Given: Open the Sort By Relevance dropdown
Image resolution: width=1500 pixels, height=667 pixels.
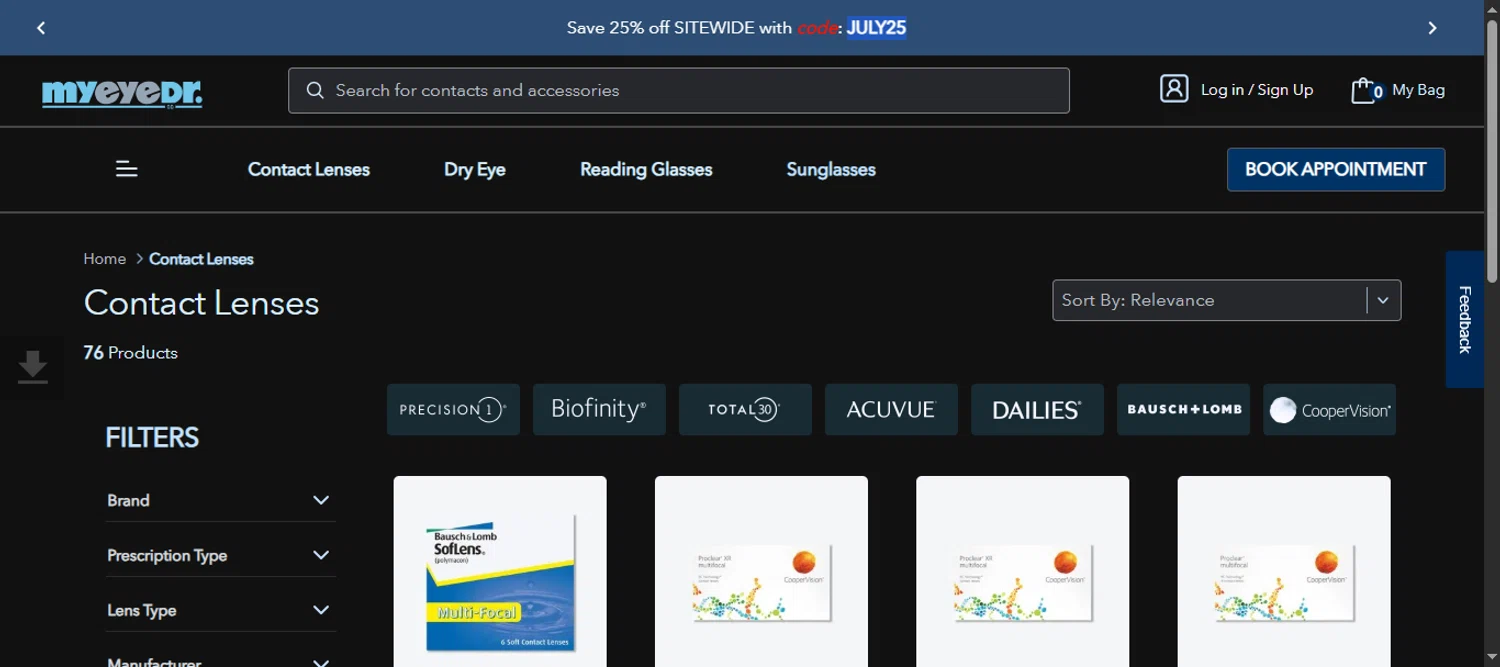Looking at the screenshot, I should (x=1226, y=300).
